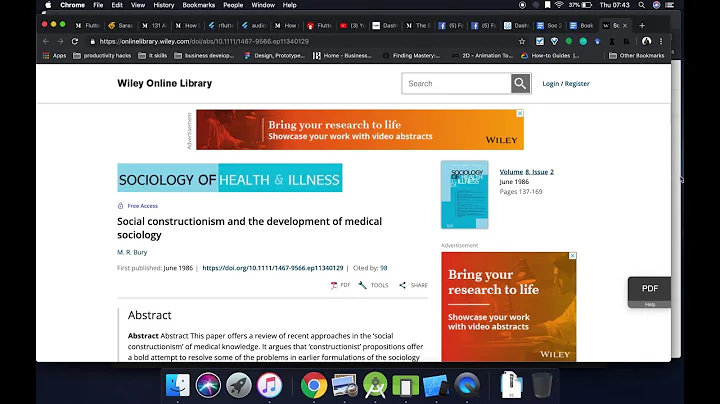Open the It skills bookmark folder
Viewport: 720px width, 404px height.
[152, 56]
